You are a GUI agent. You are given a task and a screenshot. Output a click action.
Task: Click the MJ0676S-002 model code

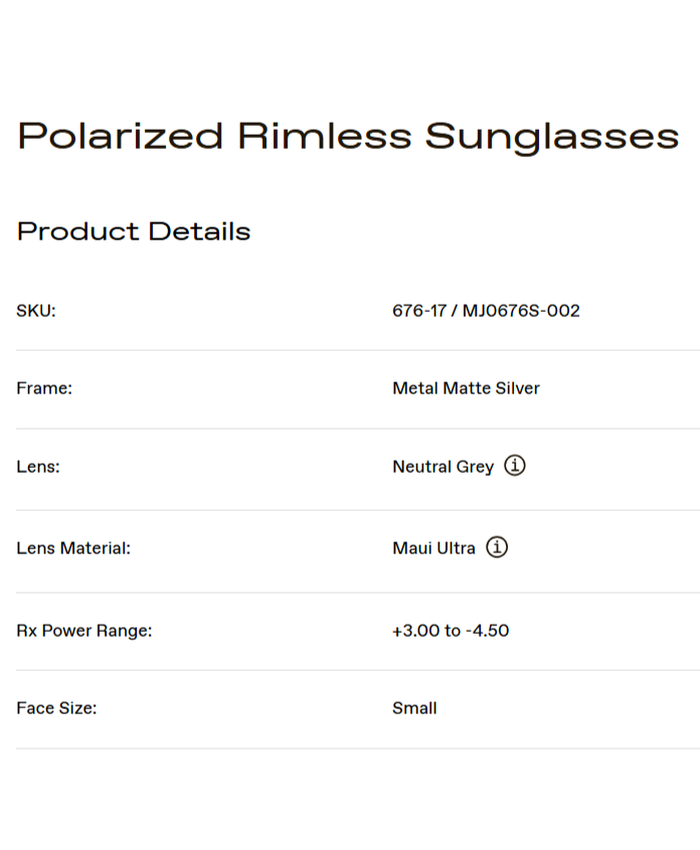(521, 311)
